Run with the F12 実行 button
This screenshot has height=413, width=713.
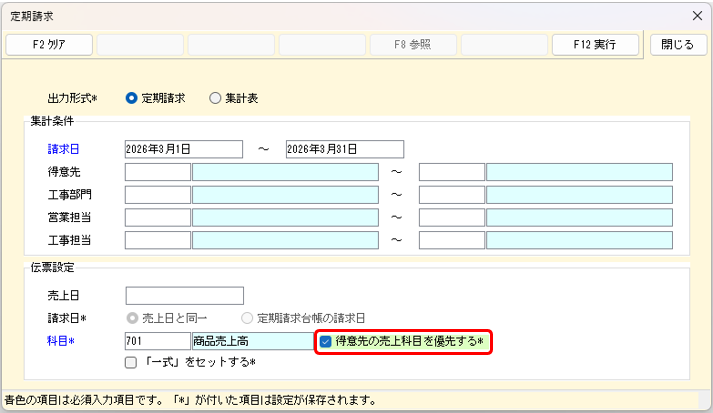(595, 45)
